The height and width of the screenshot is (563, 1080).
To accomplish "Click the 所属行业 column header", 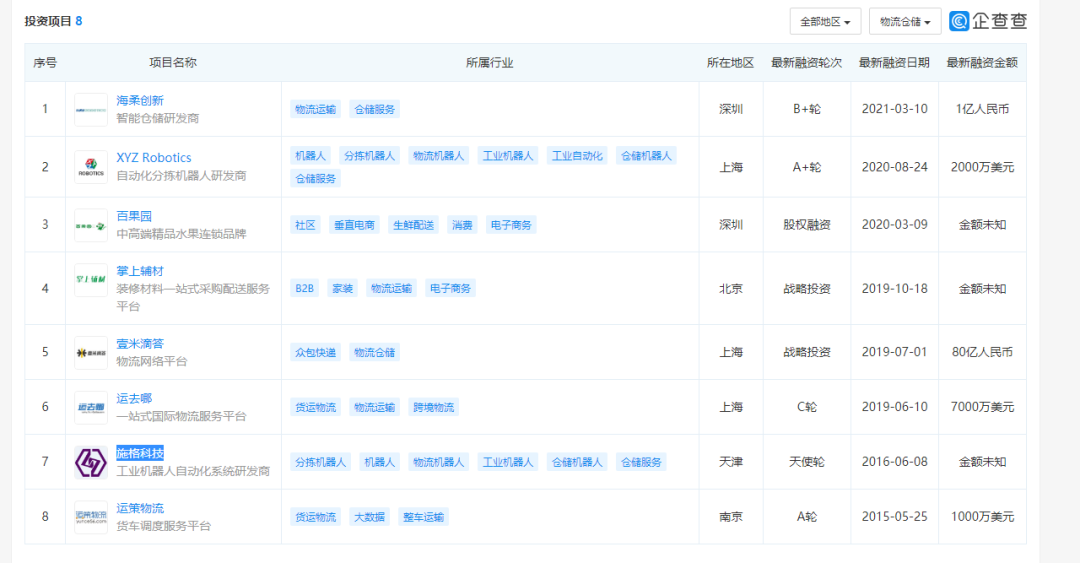I will [490, 63].
